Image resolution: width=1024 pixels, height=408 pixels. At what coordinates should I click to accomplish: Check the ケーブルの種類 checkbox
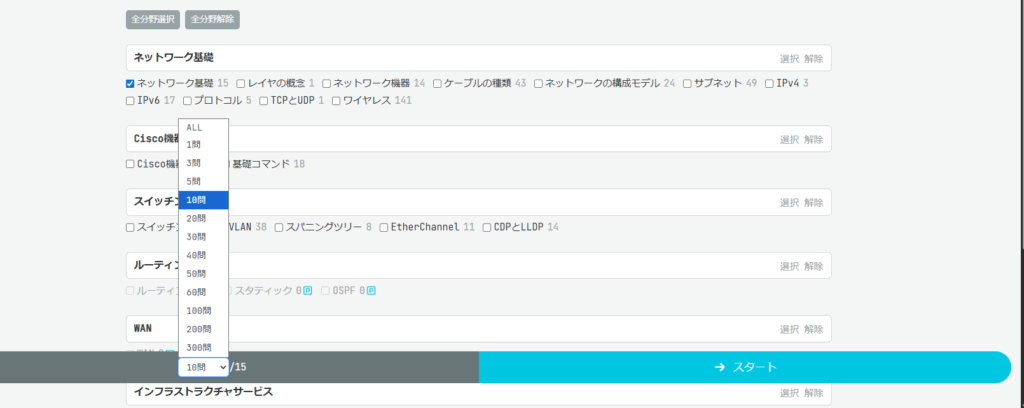(438, 84)
